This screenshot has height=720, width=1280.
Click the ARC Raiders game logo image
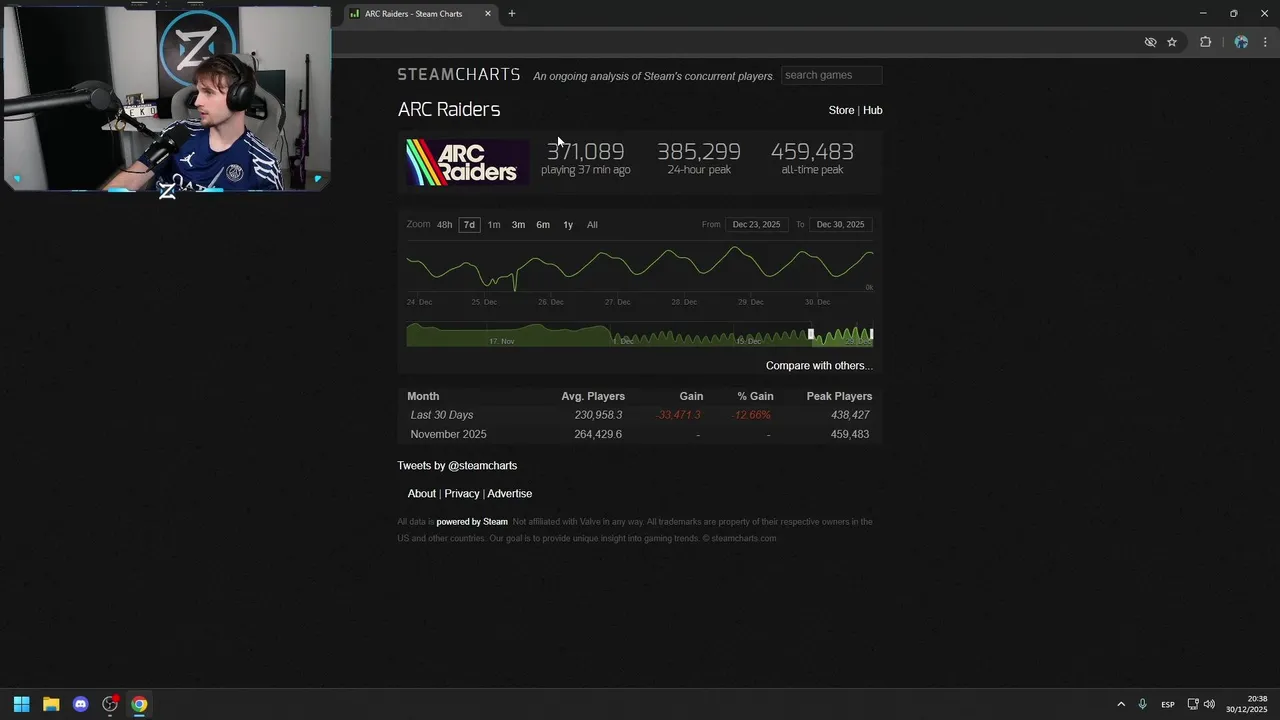[467, 162]
